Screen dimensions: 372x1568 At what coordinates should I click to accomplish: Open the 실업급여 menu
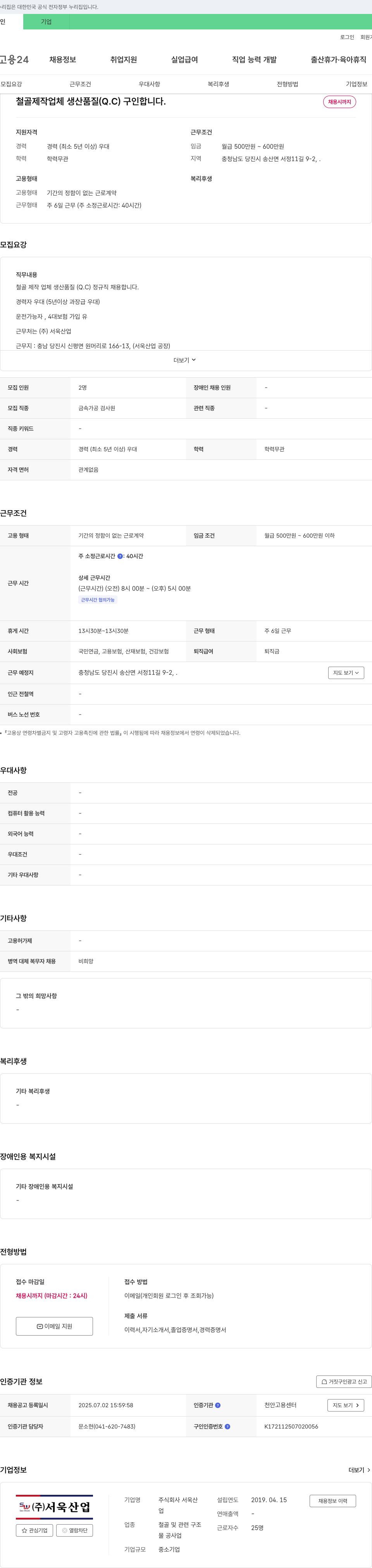click(x=184, y=60)
